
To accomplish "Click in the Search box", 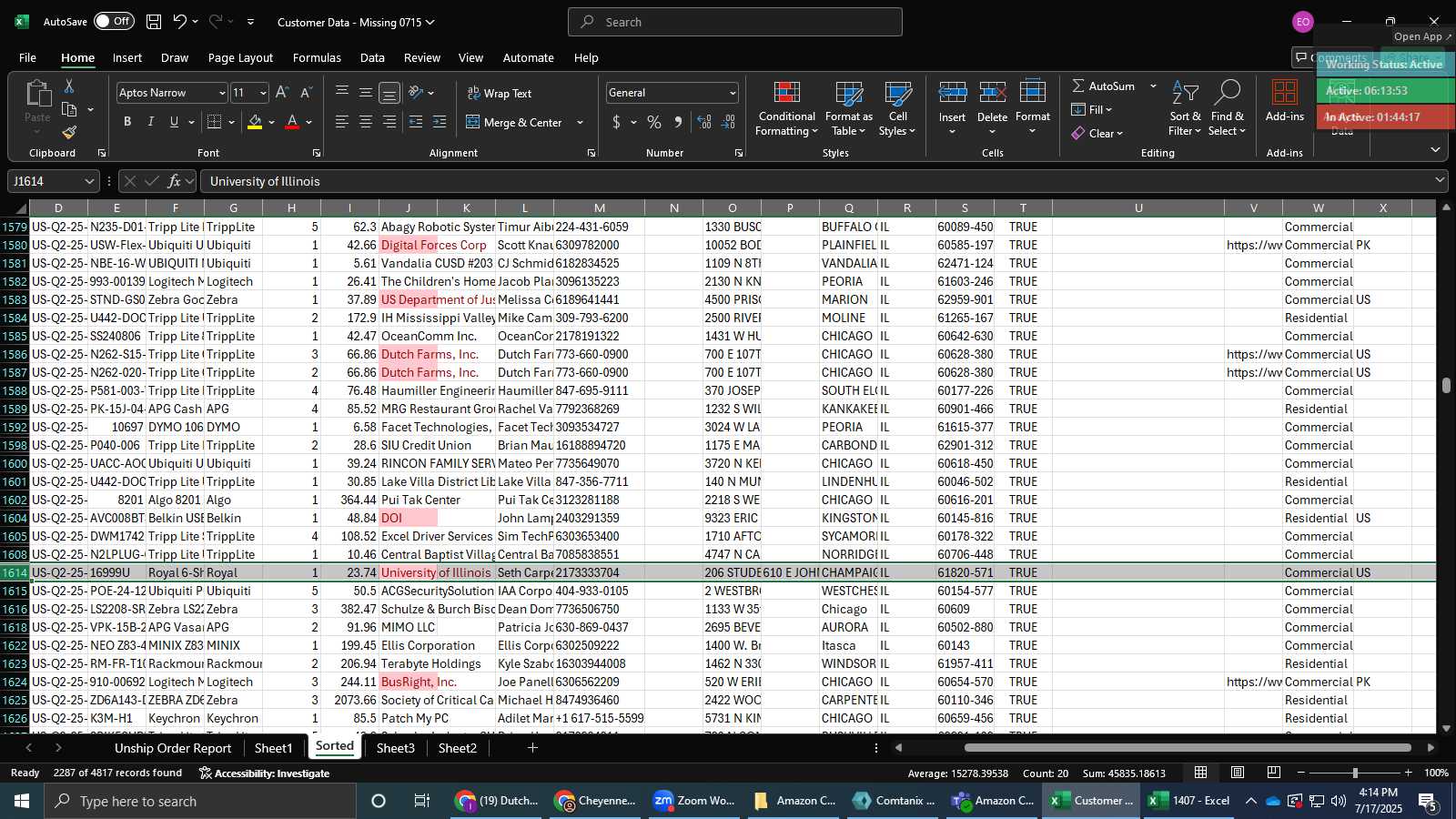I will click(735, 22).
